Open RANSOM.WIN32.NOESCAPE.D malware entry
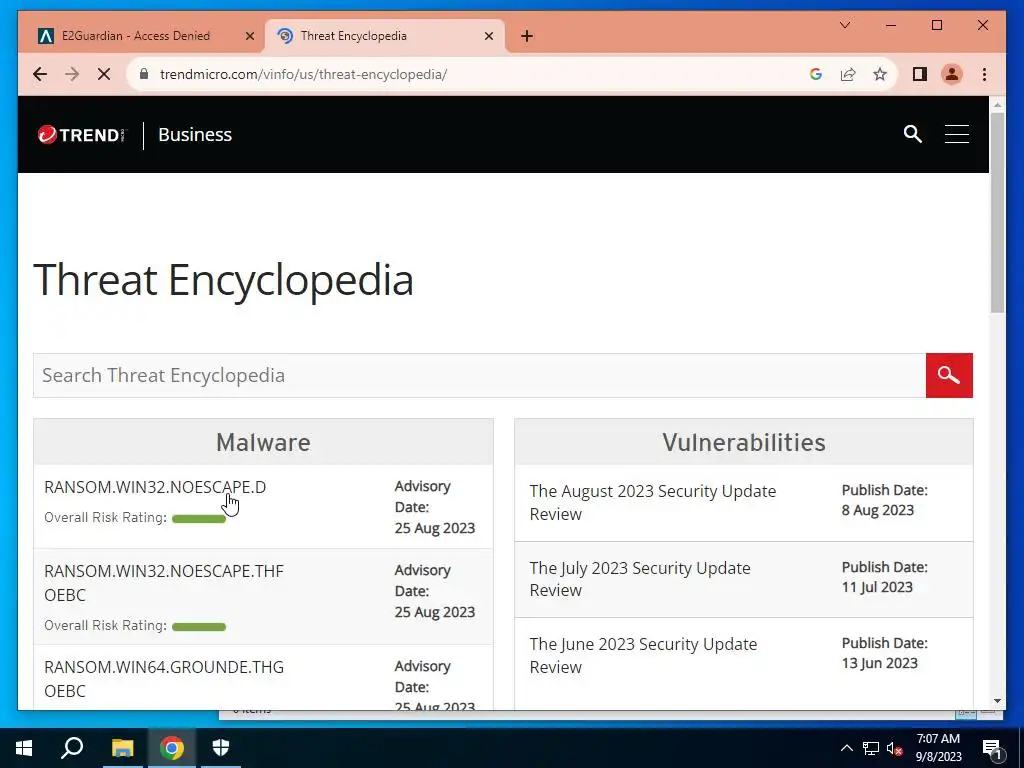The height and width of the screenshot is (768, 1024). [155, 487]
